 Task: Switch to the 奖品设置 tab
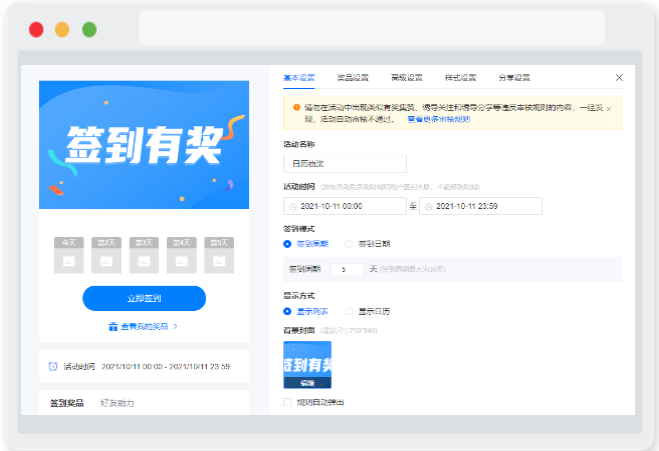pos(353,78)
